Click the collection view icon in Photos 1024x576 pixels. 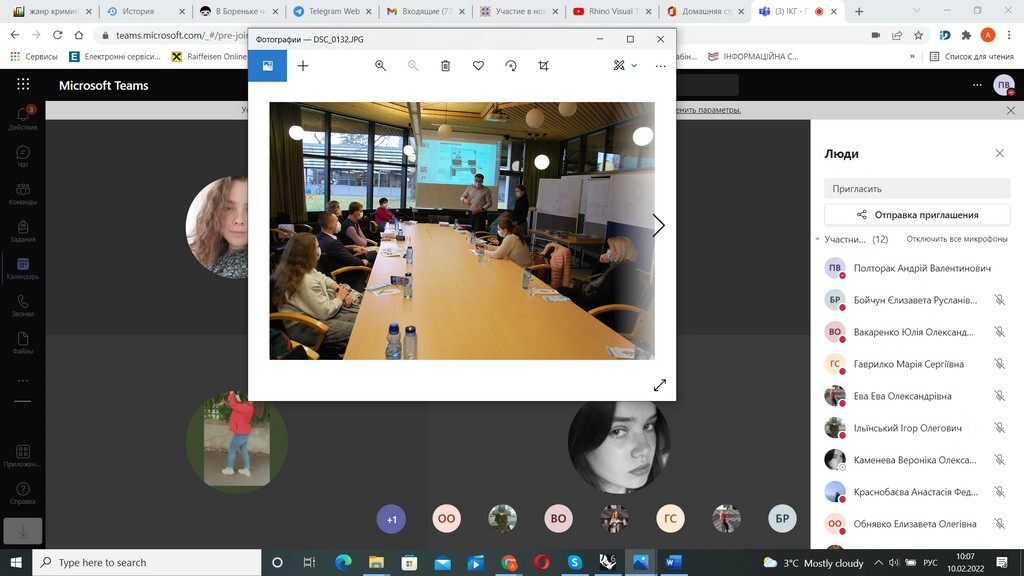268,65
